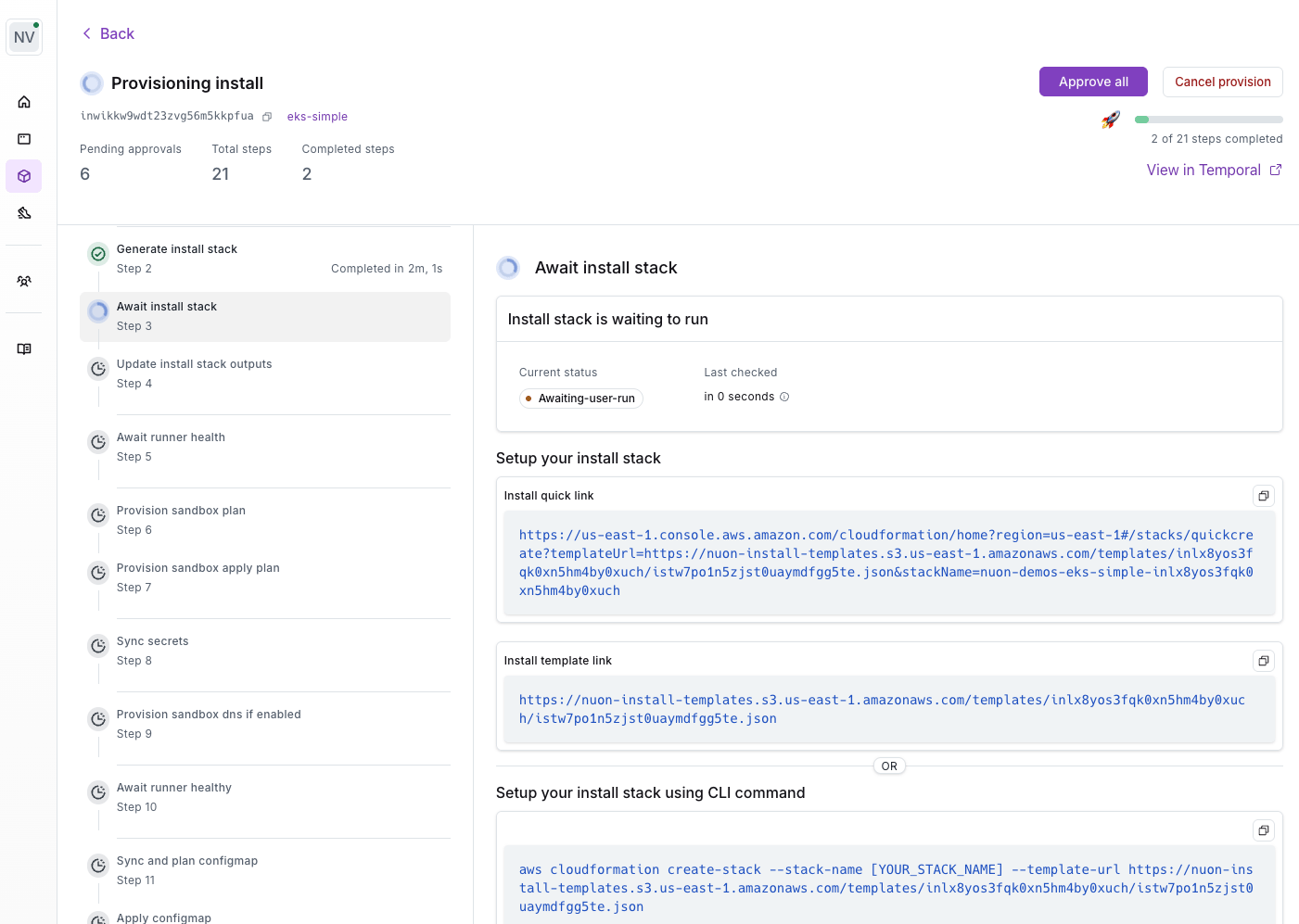Click the Approve all button
Viewport: 1299px width, 924px height.
click(1093, 82)
